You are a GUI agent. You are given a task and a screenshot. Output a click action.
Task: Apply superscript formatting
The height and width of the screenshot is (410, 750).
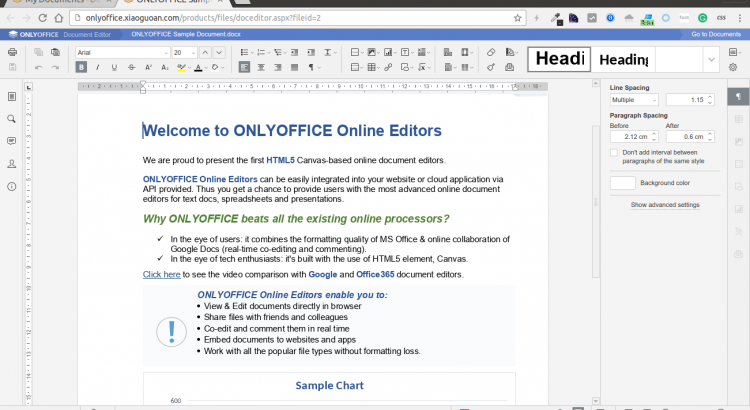[148, 68]
